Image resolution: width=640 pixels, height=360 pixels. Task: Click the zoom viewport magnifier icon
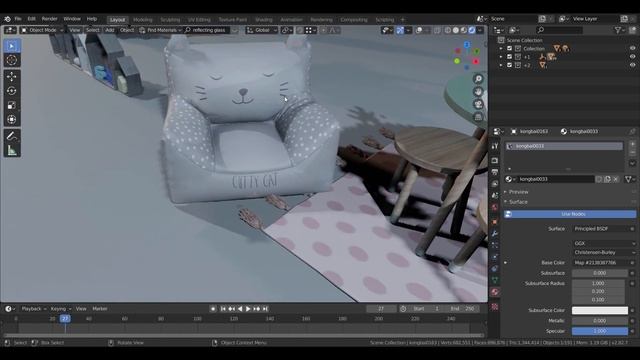(x=478, y=79)
